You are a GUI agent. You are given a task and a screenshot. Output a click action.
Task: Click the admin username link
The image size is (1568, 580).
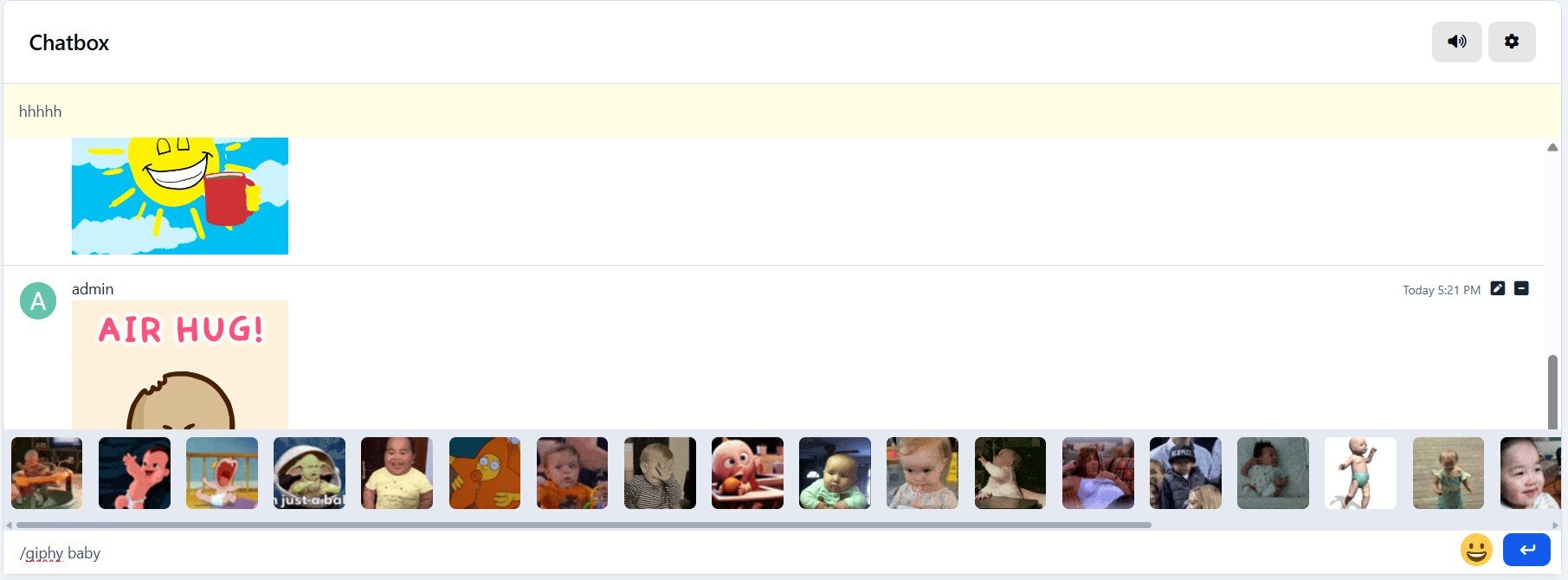(93, 289)
